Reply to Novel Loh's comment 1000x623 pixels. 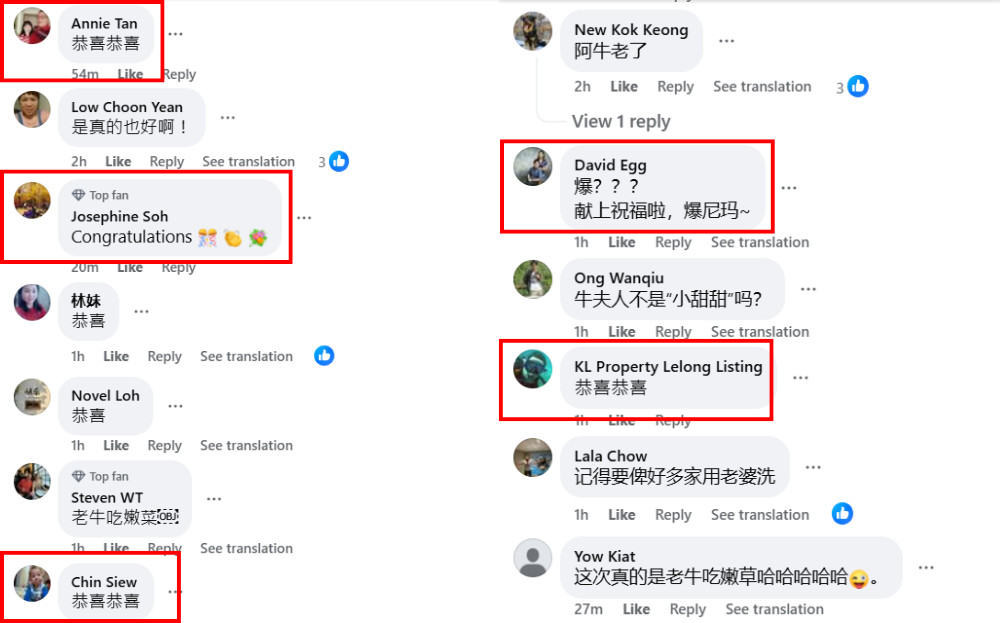pos(165,446)
